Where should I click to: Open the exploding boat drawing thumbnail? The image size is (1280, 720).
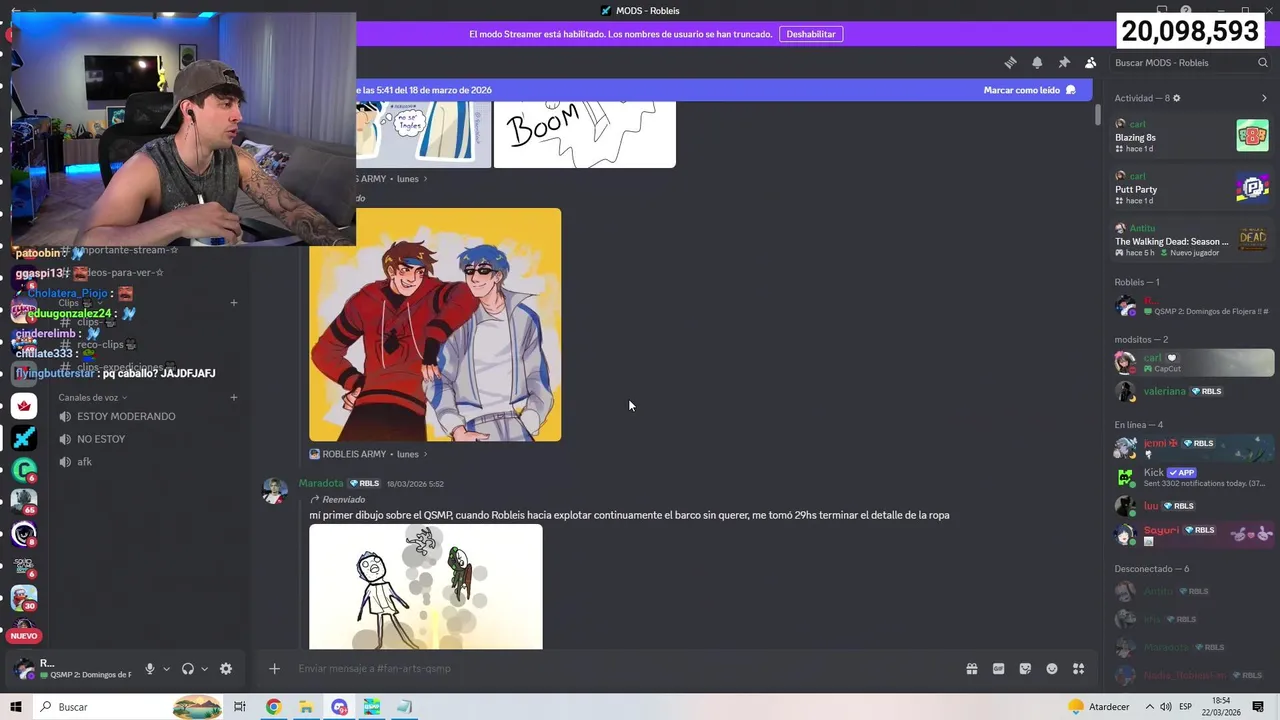click(426, 587)
